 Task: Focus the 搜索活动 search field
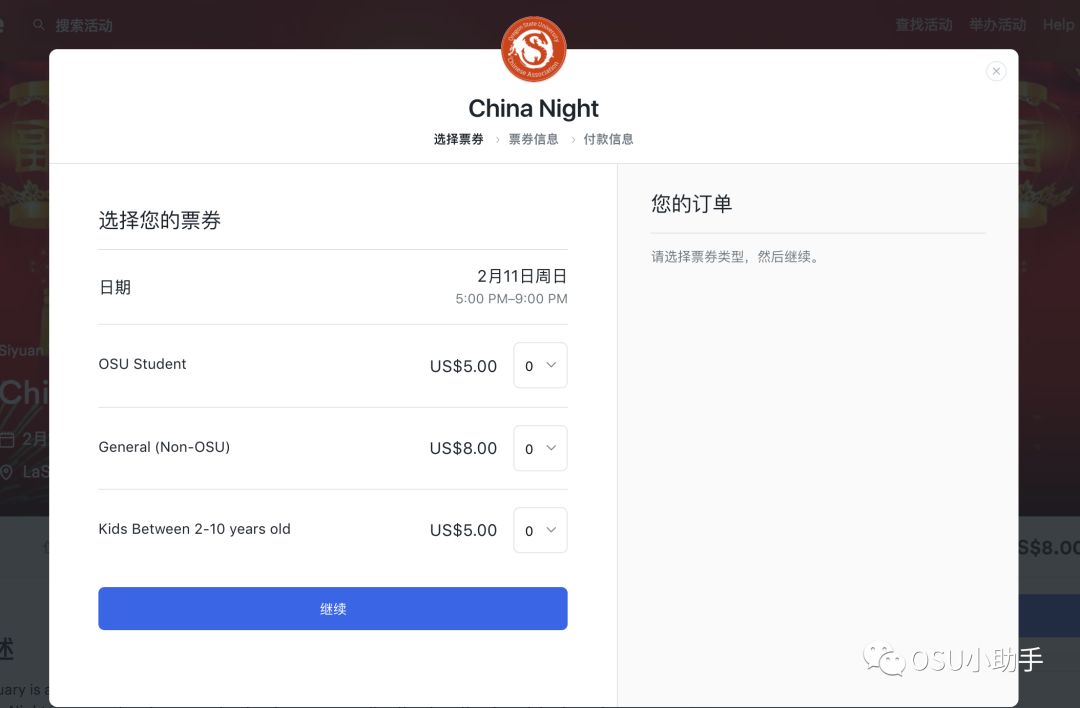coord(84,25)
